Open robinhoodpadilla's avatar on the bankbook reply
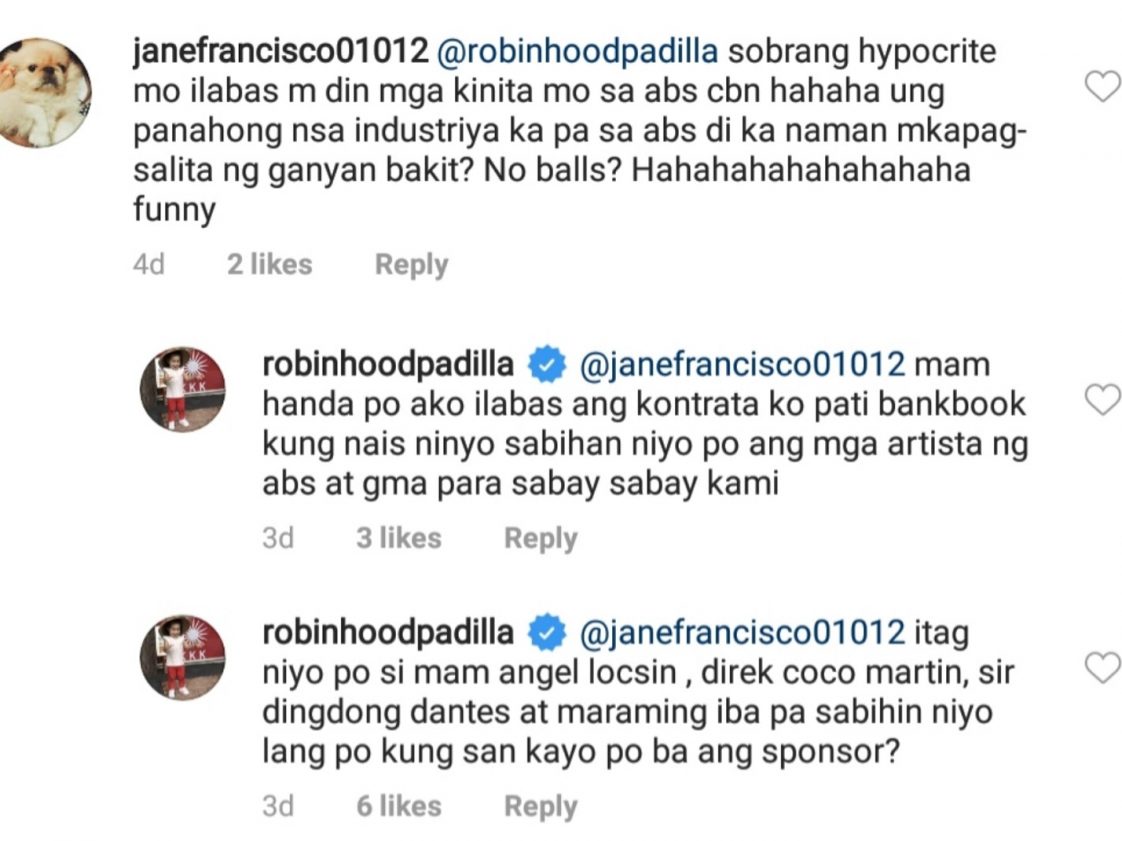 click(182, 390)
